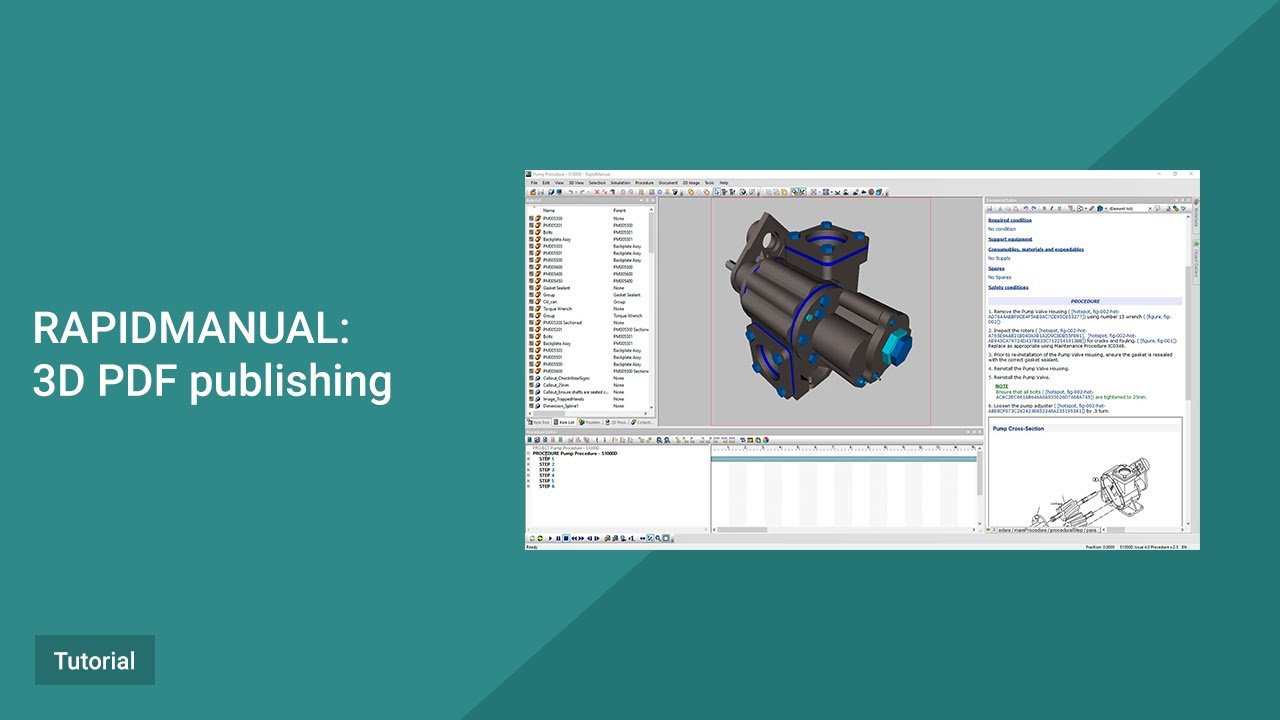Click the open project folder icon

click(x=533, y=192)
